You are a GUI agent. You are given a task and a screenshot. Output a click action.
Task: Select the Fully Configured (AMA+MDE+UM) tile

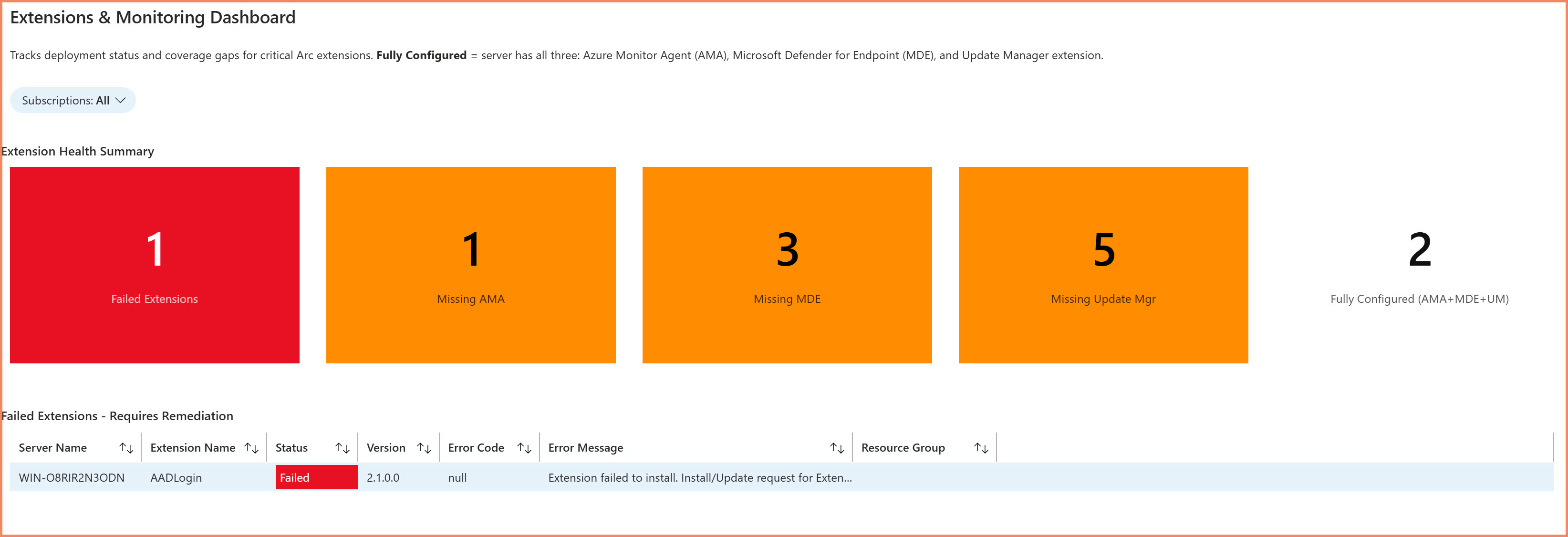(1420, 265)
